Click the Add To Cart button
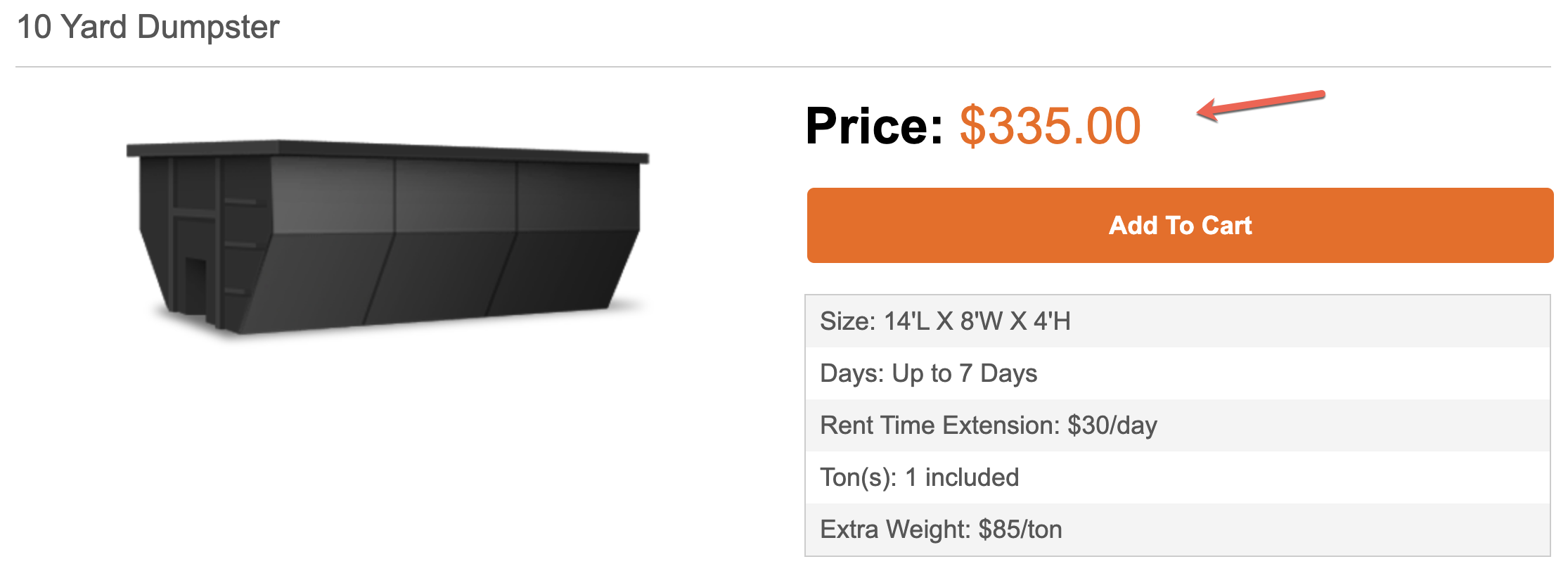Viewport: 1568px width, 571px height. [1179, 226]
